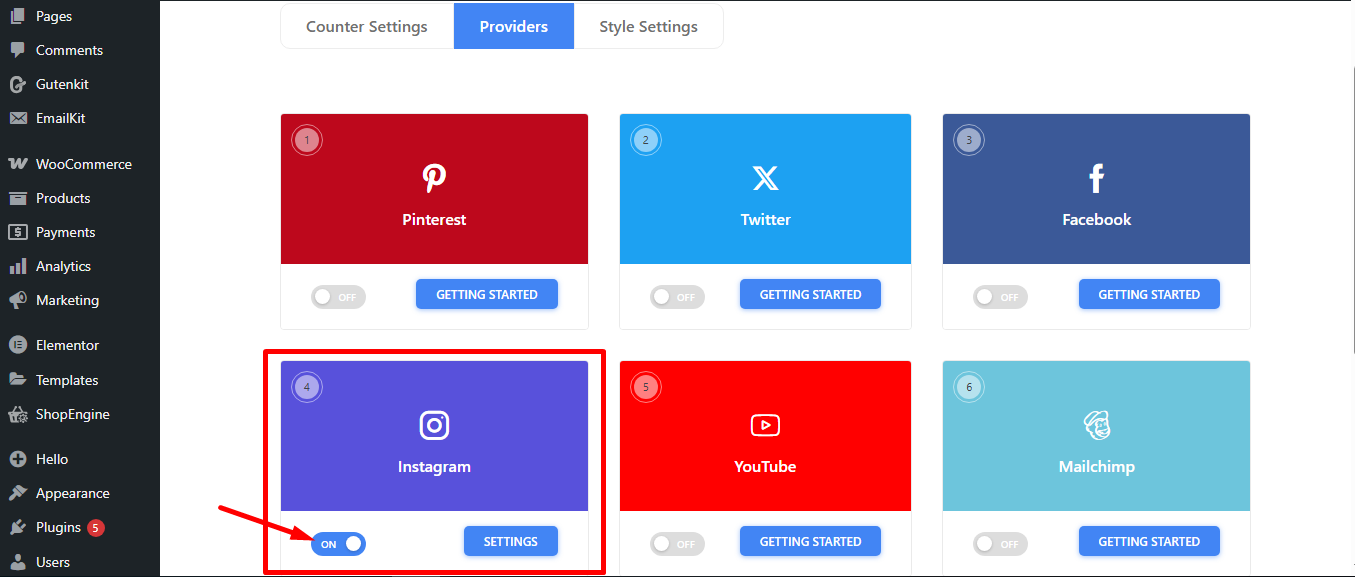Click the Mailchimp monkey logo

pyautogui.click(x=1096, y=425)
